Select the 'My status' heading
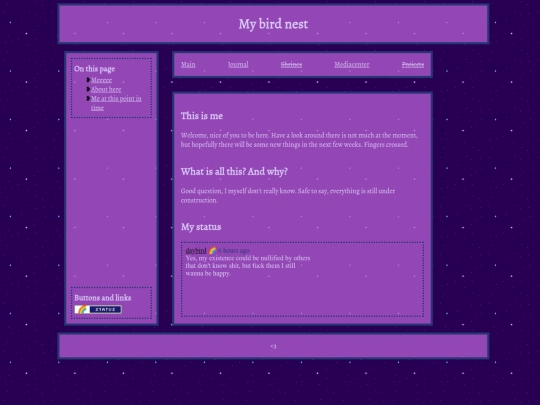Image resolution: width=540 pixels, height=405 pixels. coord(201,227)
